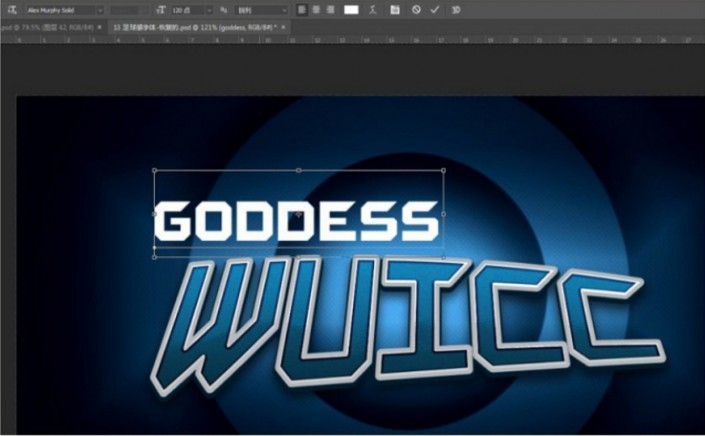Click the font size icon
Image resolution: width=705 pixels, height=436 pixels.
(x=161, y=10)
